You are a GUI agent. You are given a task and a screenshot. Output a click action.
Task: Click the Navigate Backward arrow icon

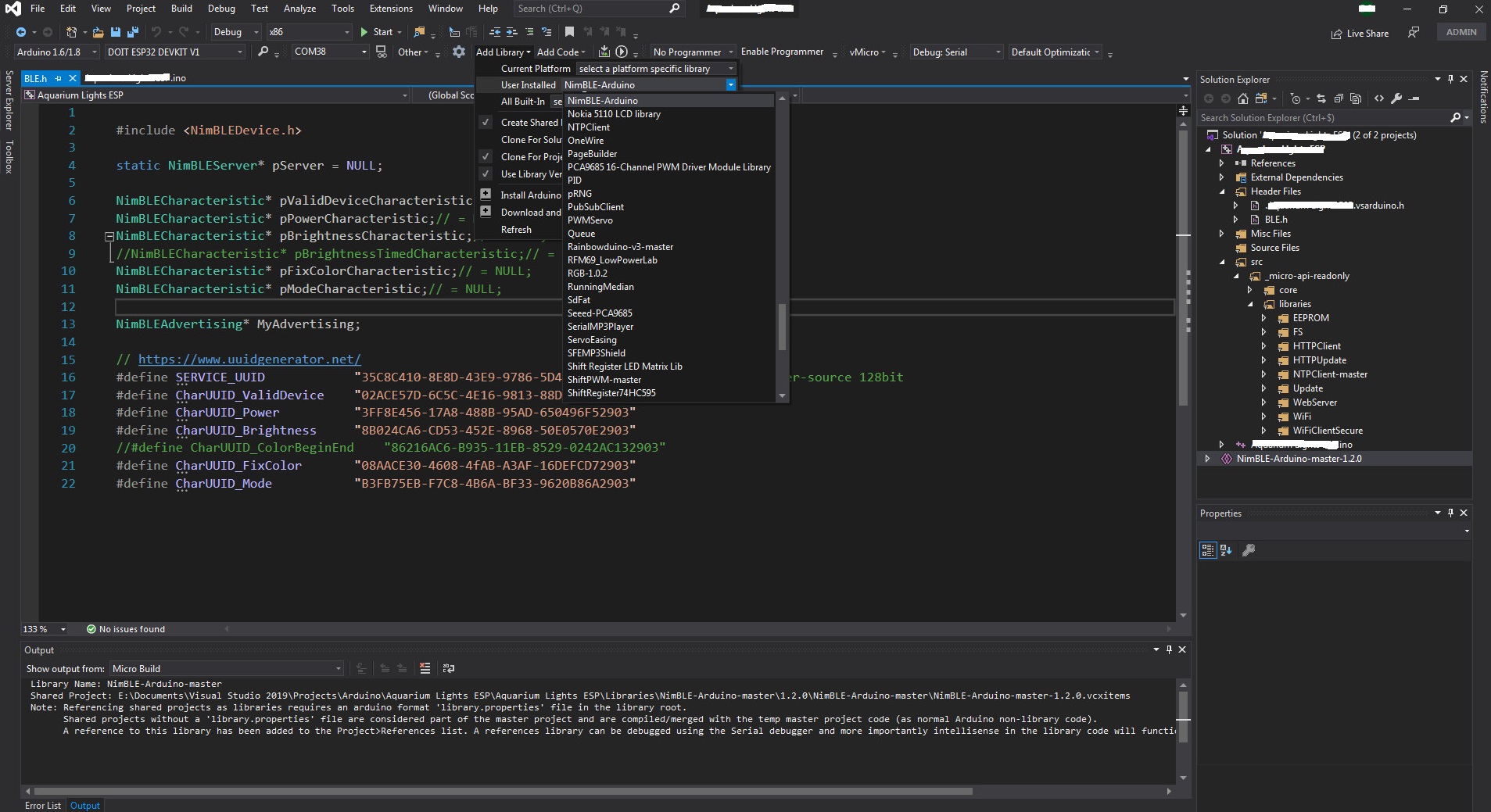tap(21, 32)
